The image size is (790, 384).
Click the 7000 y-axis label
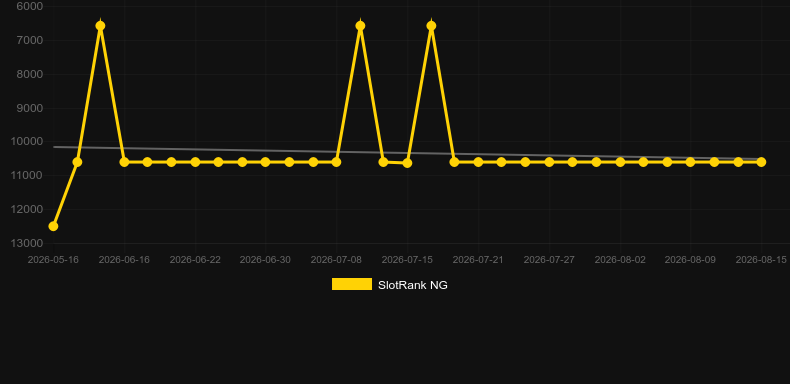pyautogui.click(x=30, y=40)
